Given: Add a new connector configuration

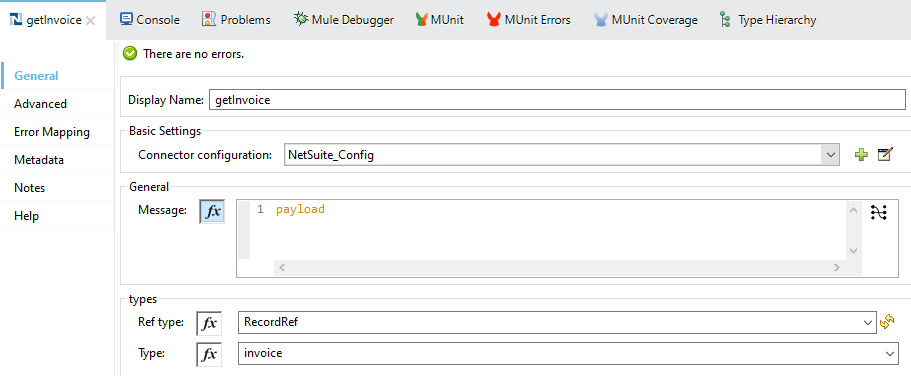Looking at the screenshot, I should (861, 155).
